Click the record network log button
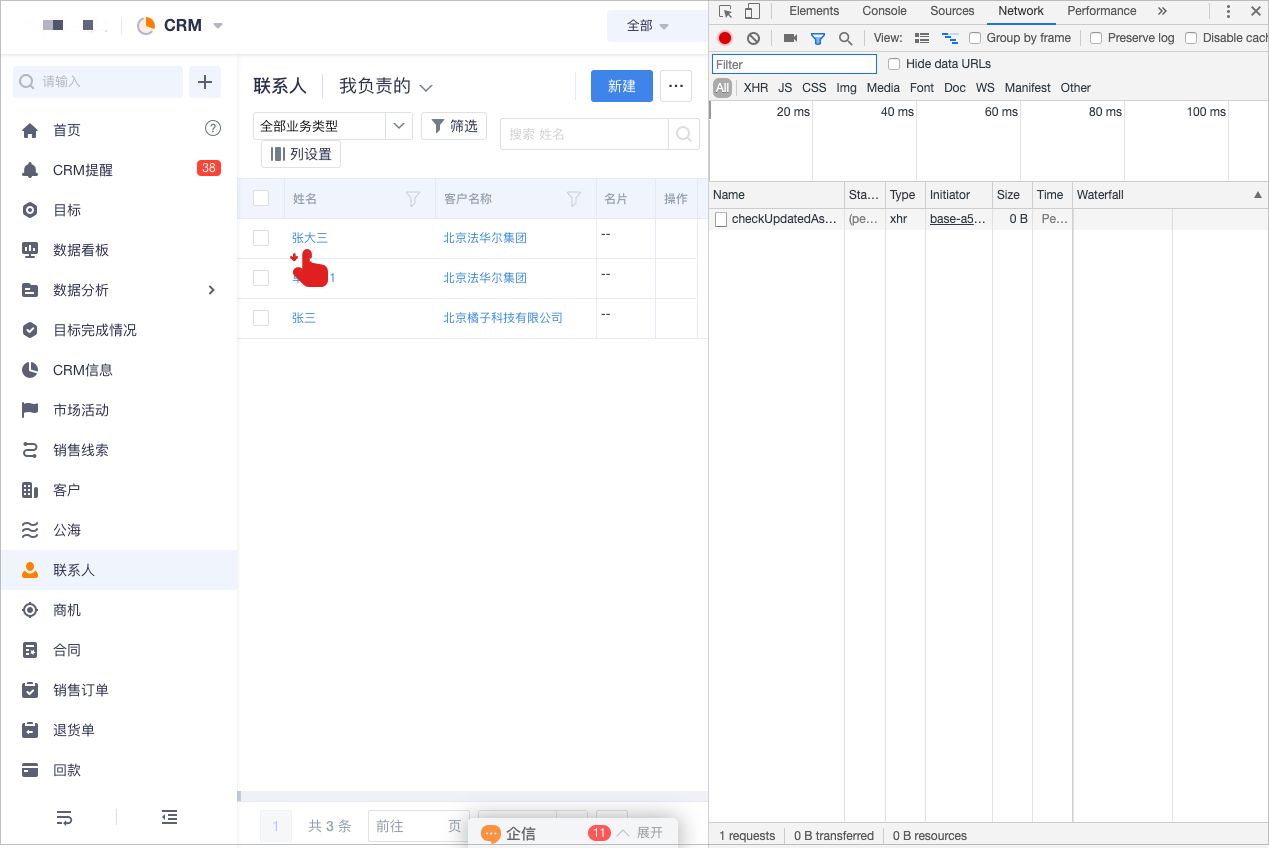 click(x=725, y=38)
